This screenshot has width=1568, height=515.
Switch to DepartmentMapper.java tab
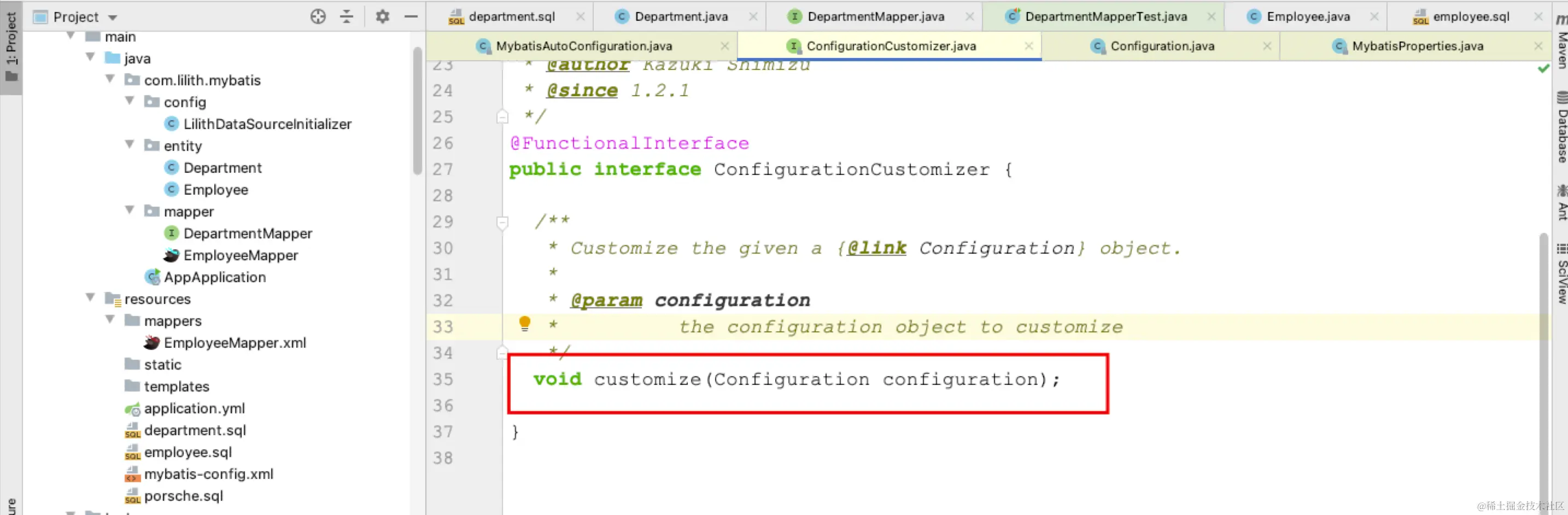(875, 16)
